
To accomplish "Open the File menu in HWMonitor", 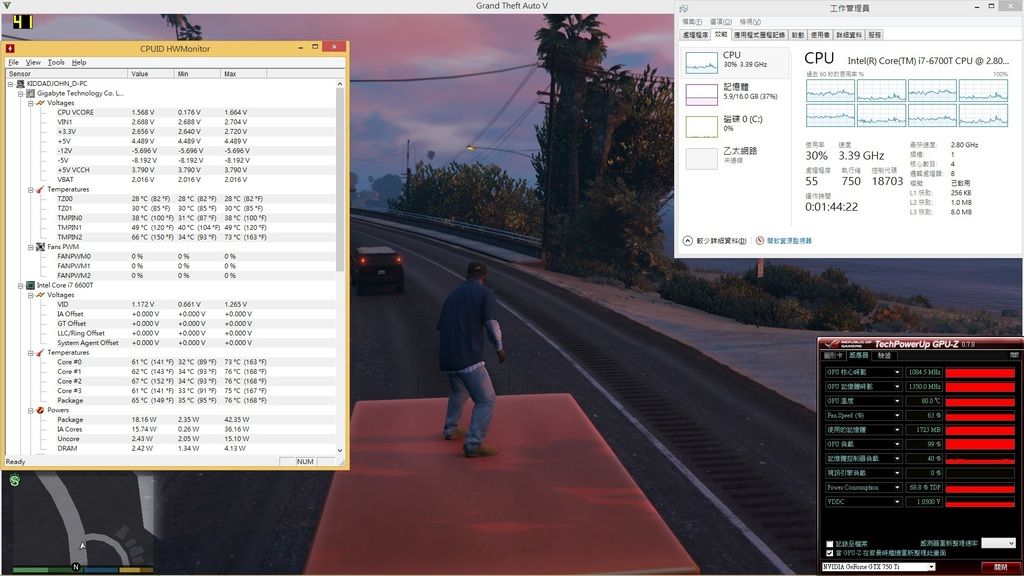I will tap(13, 62).
